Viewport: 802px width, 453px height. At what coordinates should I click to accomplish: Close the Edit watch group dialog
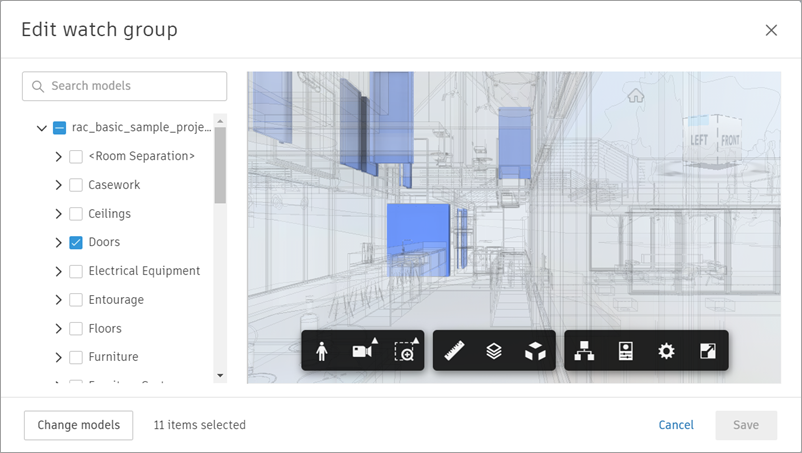tap(771, 30)
